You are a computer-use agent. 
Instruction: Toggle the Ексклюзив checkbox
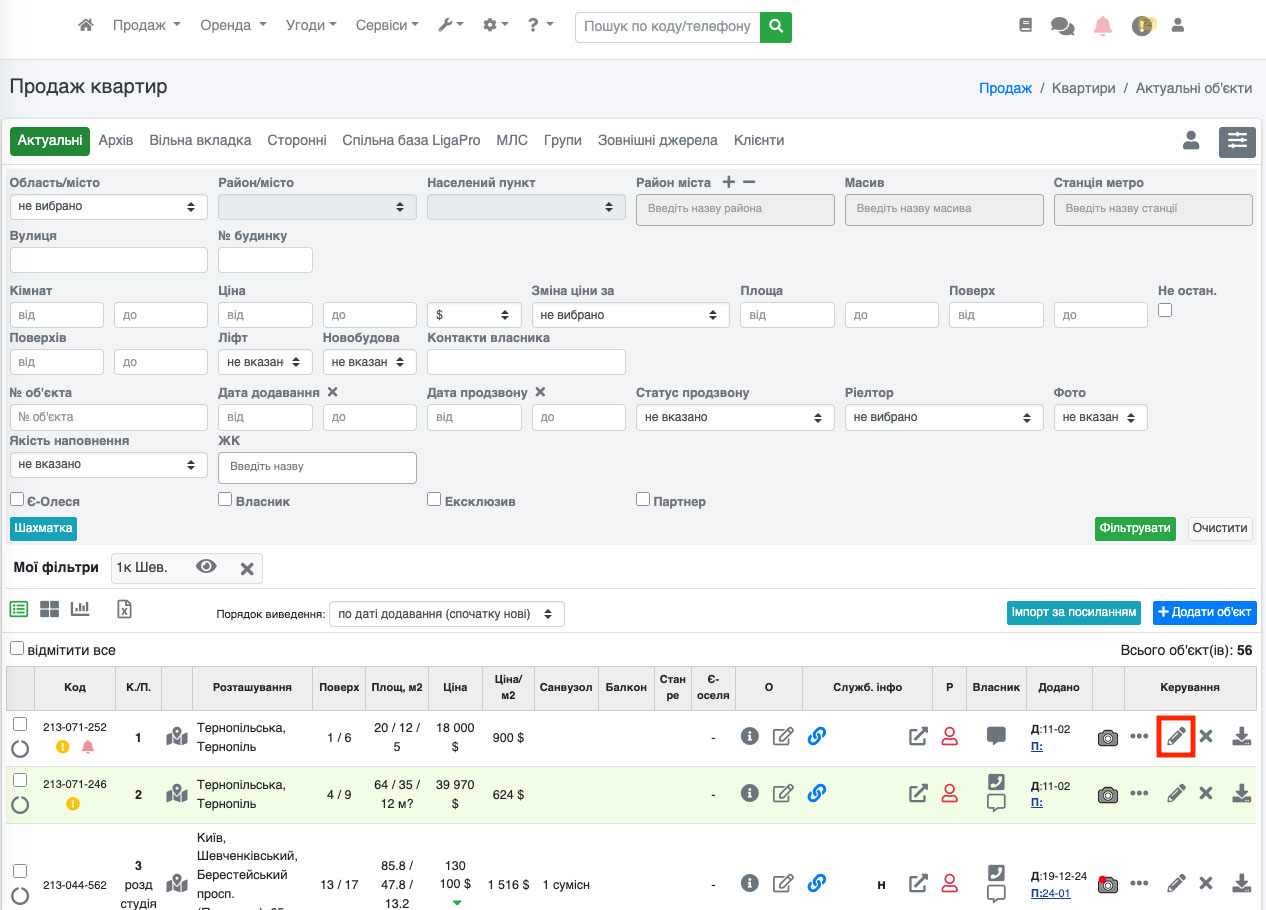pyautogui.click(x=434, y=499)
